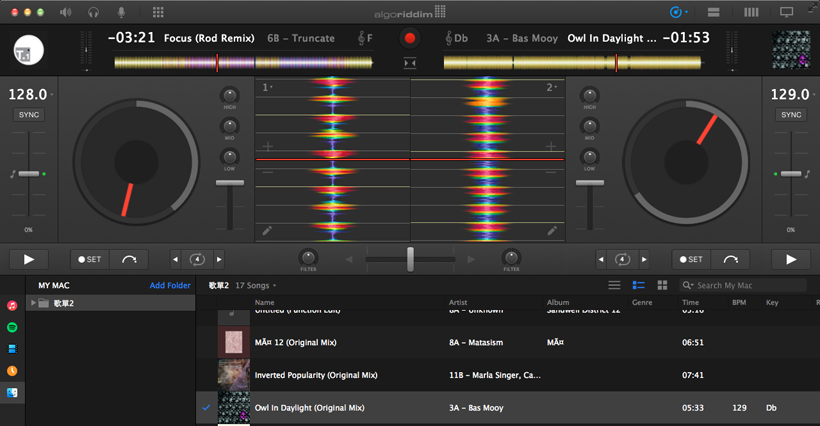Click the speaker volume icon in title bar
Screen dimensions: 820x426
tap(66, 12)
